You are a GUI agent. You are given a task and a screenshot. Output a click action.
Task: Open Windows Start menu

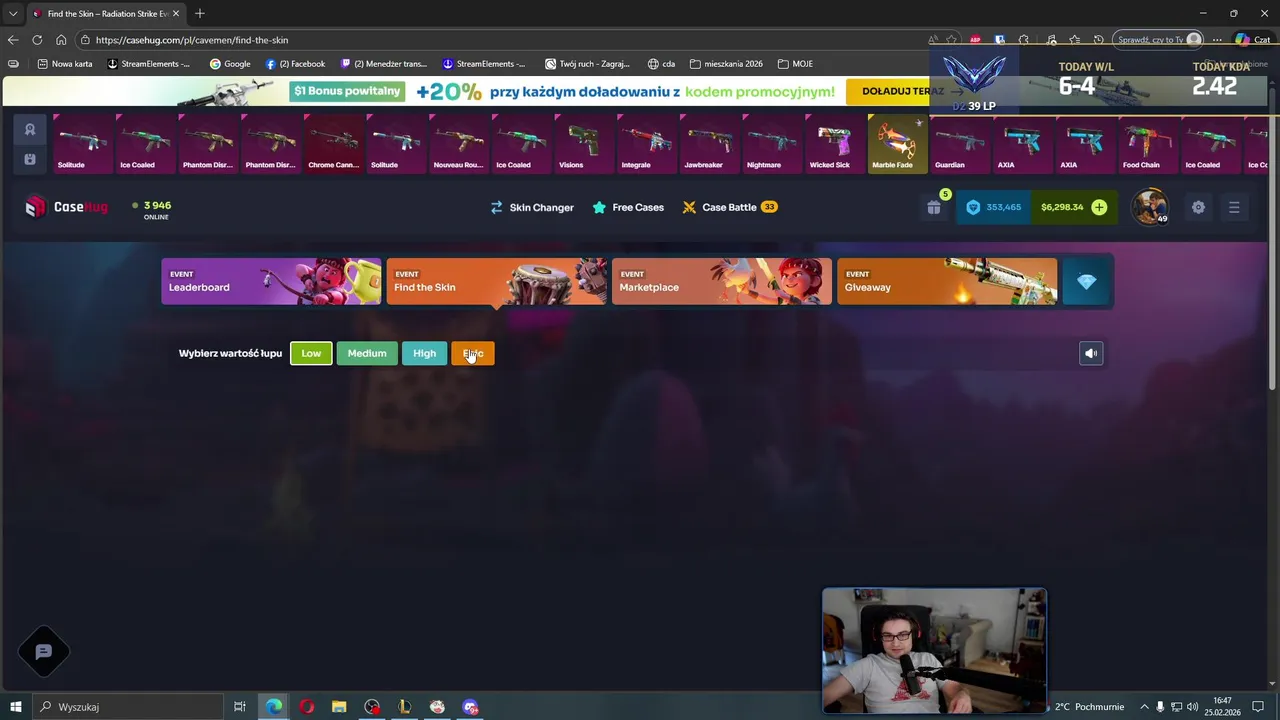[15, 707]
